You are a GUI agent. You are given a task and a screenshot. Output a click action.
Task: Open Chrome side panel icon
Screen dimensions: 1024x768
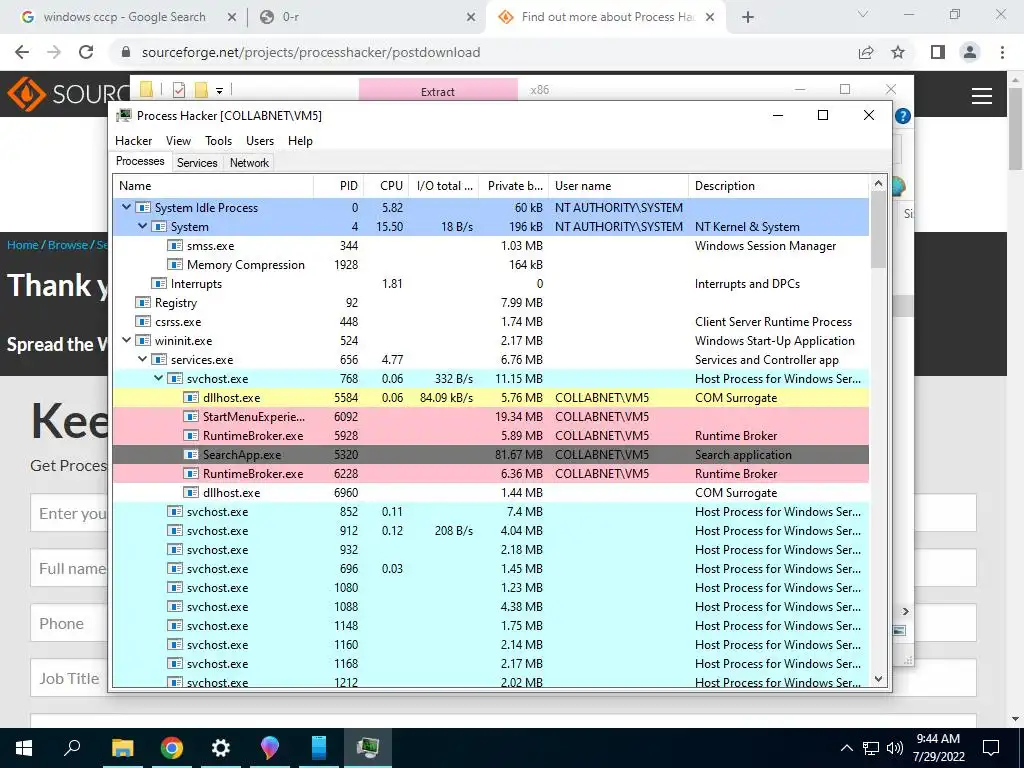tap(938, 52)
